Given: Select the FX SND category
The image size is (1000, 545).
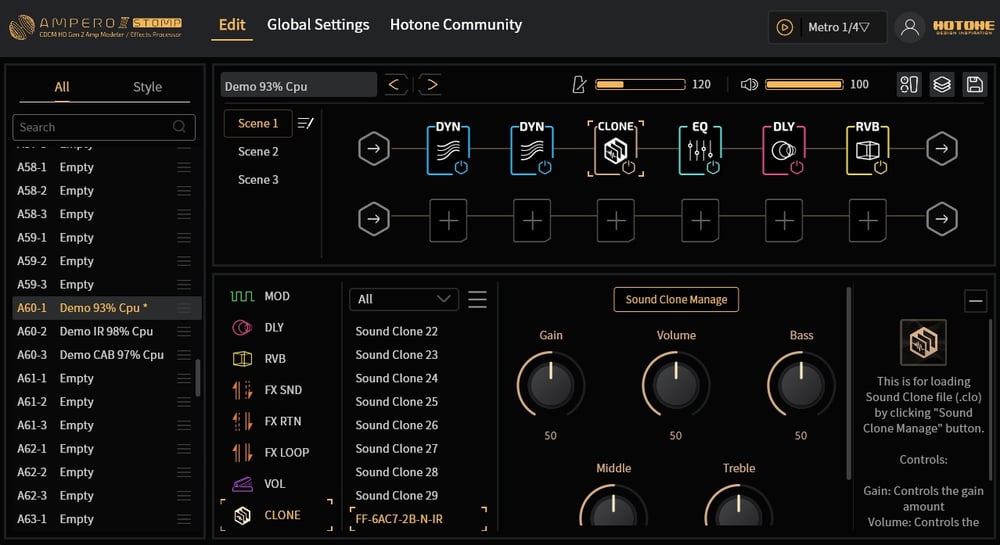Looking at the screenshot, I should coord(267,390).
